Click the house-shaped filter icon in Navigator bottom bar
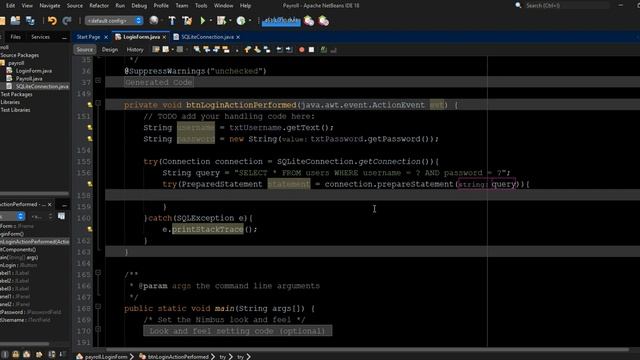This screenshot has width=640, height=360. tap(27, 354)
